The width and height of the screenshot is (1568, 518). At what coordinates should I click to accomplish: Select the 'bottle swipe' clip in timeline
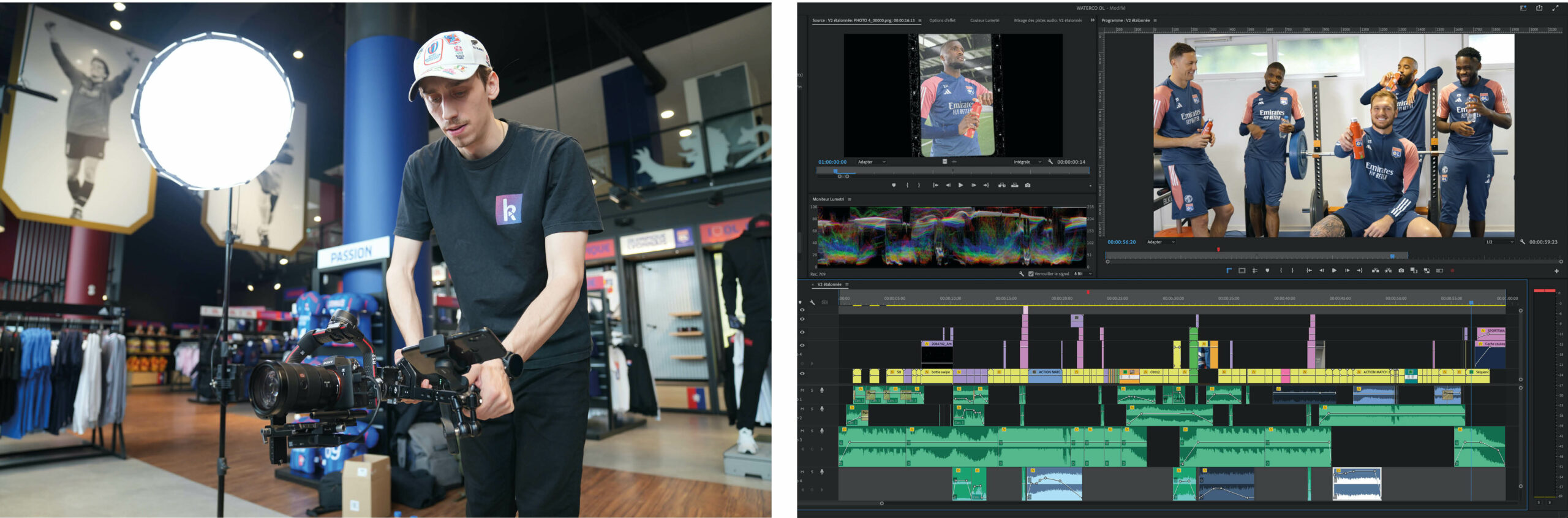(x=940, y=372)
